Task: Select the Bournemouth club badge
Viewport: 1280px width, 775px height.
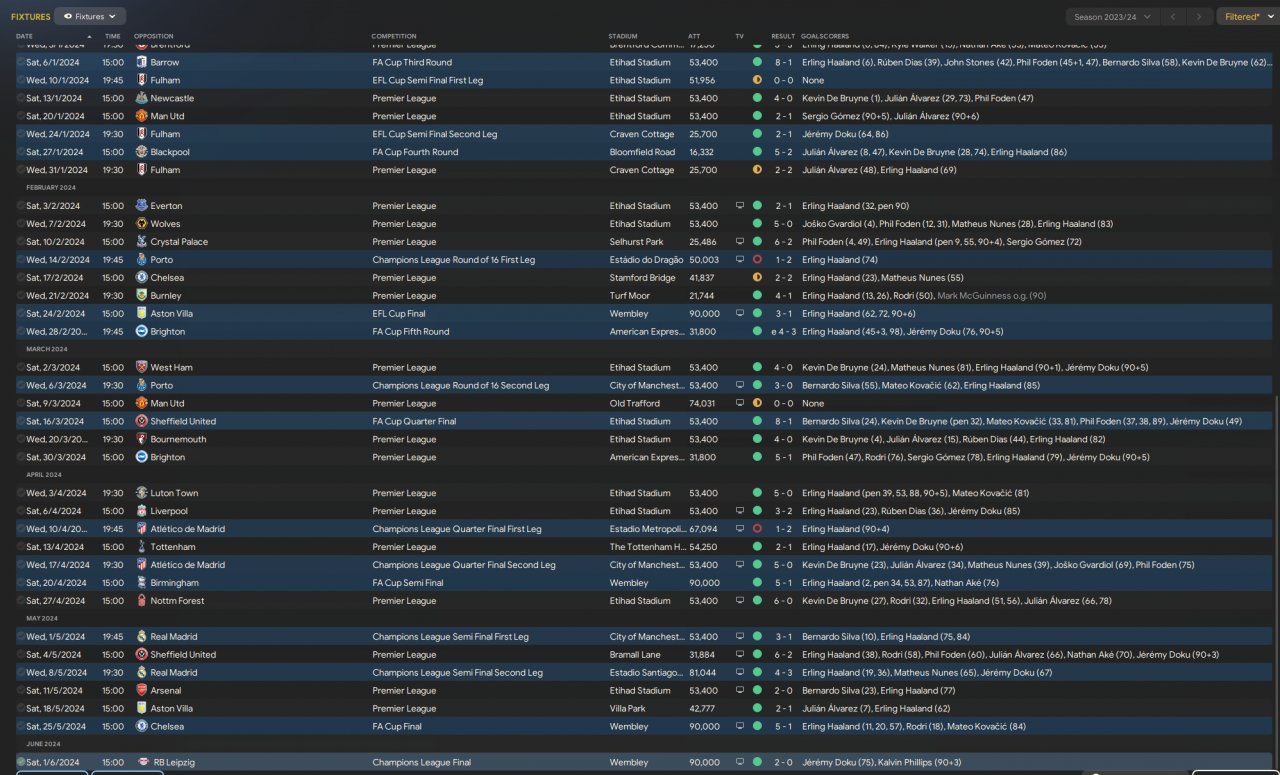Action: point(141,439)
